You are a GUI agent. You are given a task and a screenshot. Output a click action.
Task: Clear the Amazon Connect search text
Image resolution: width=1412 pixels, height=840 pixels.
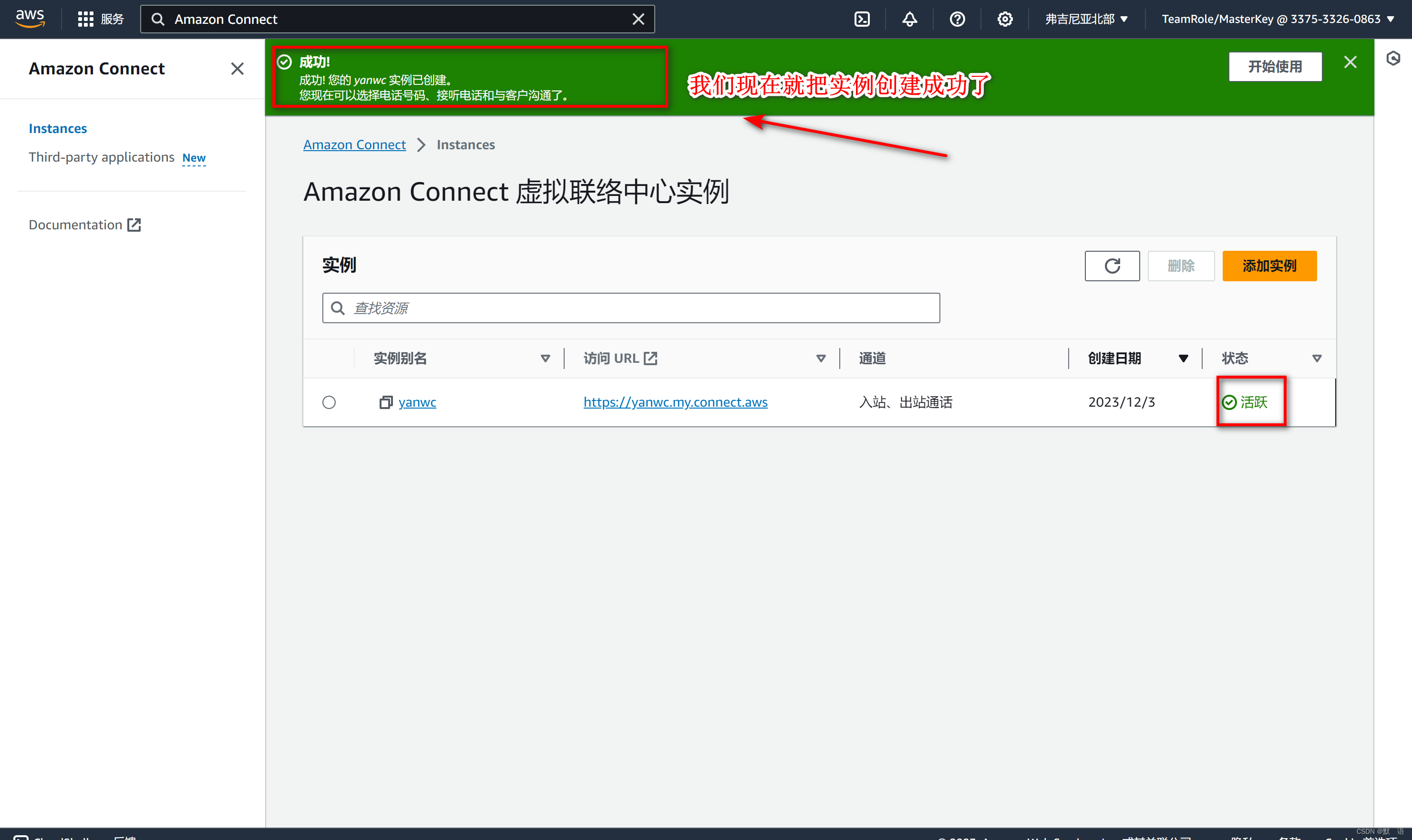638,19
